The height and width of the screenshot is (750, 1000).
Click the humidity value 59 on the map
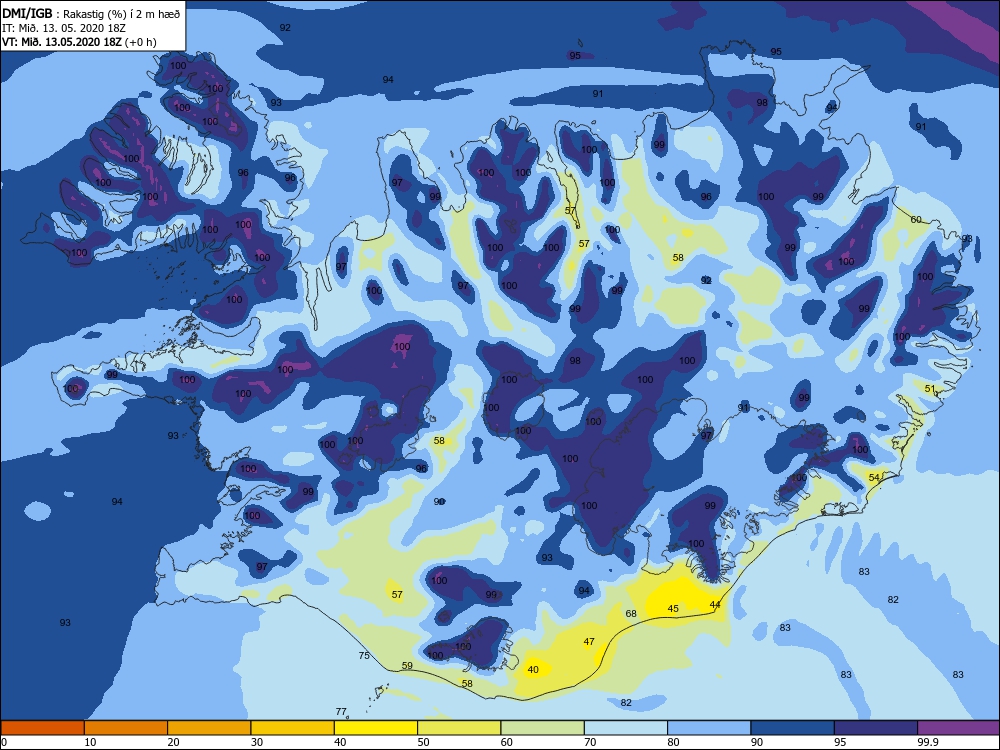408,665
